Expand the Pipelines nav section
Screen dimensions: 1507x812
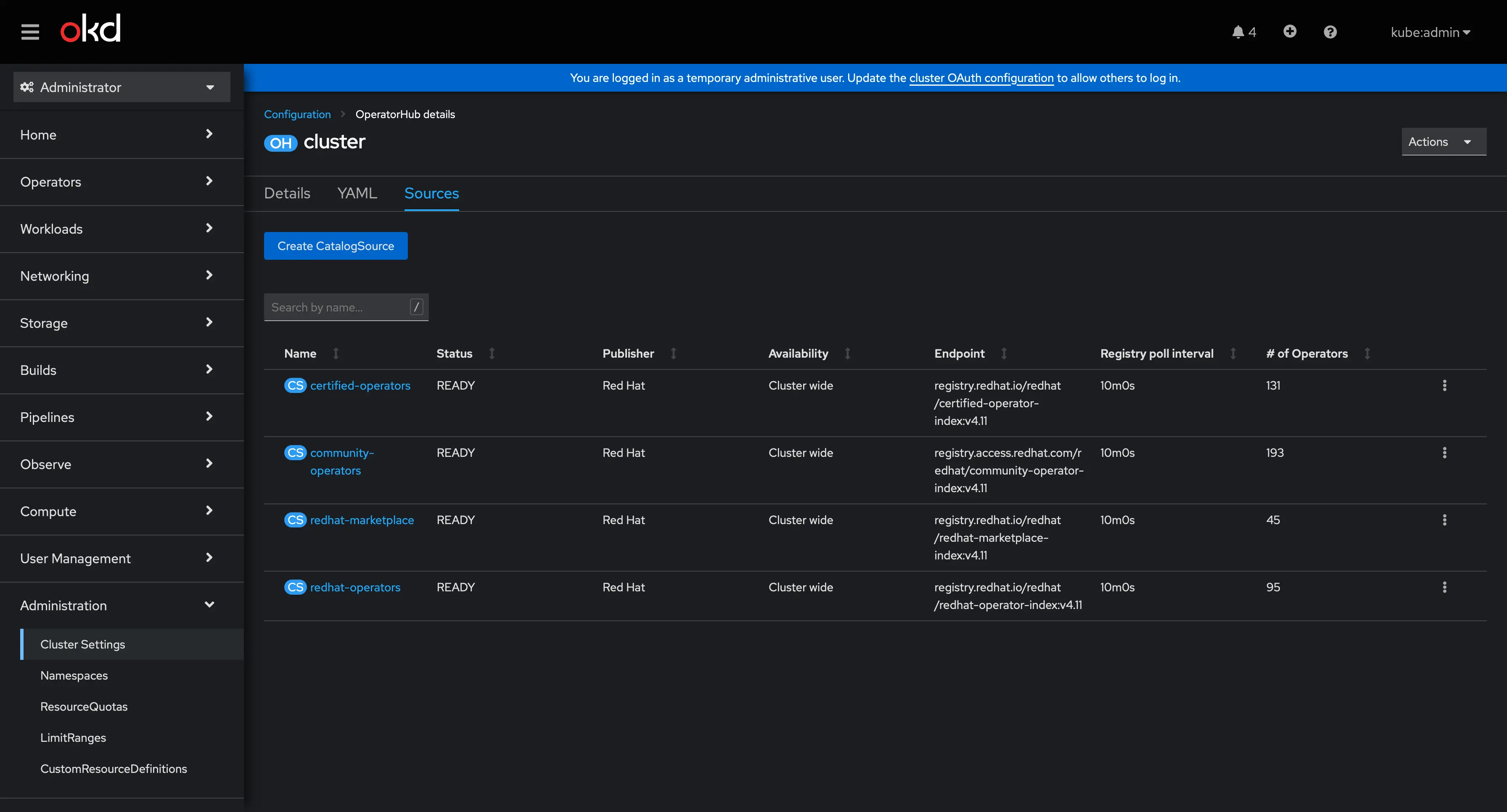122,417
